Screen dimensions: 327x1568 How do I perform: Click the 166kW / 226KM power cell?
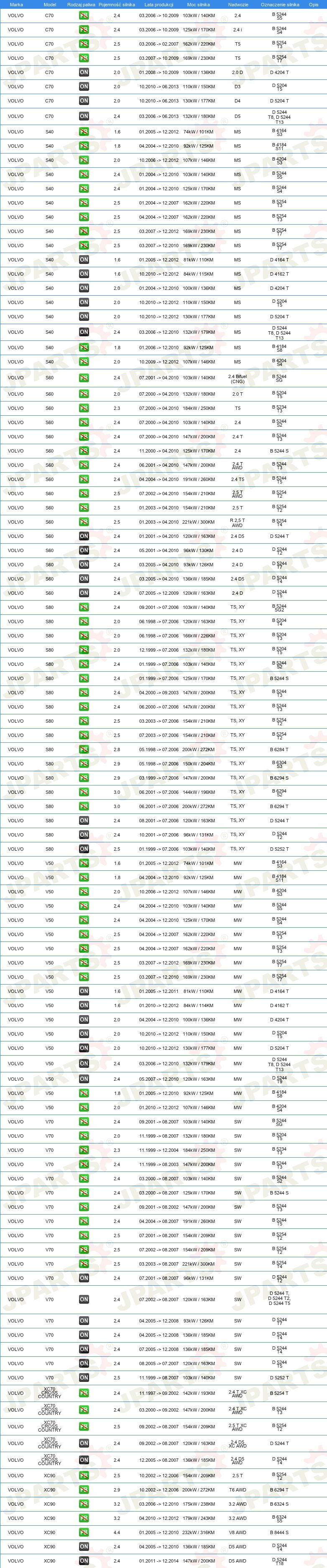199,635
